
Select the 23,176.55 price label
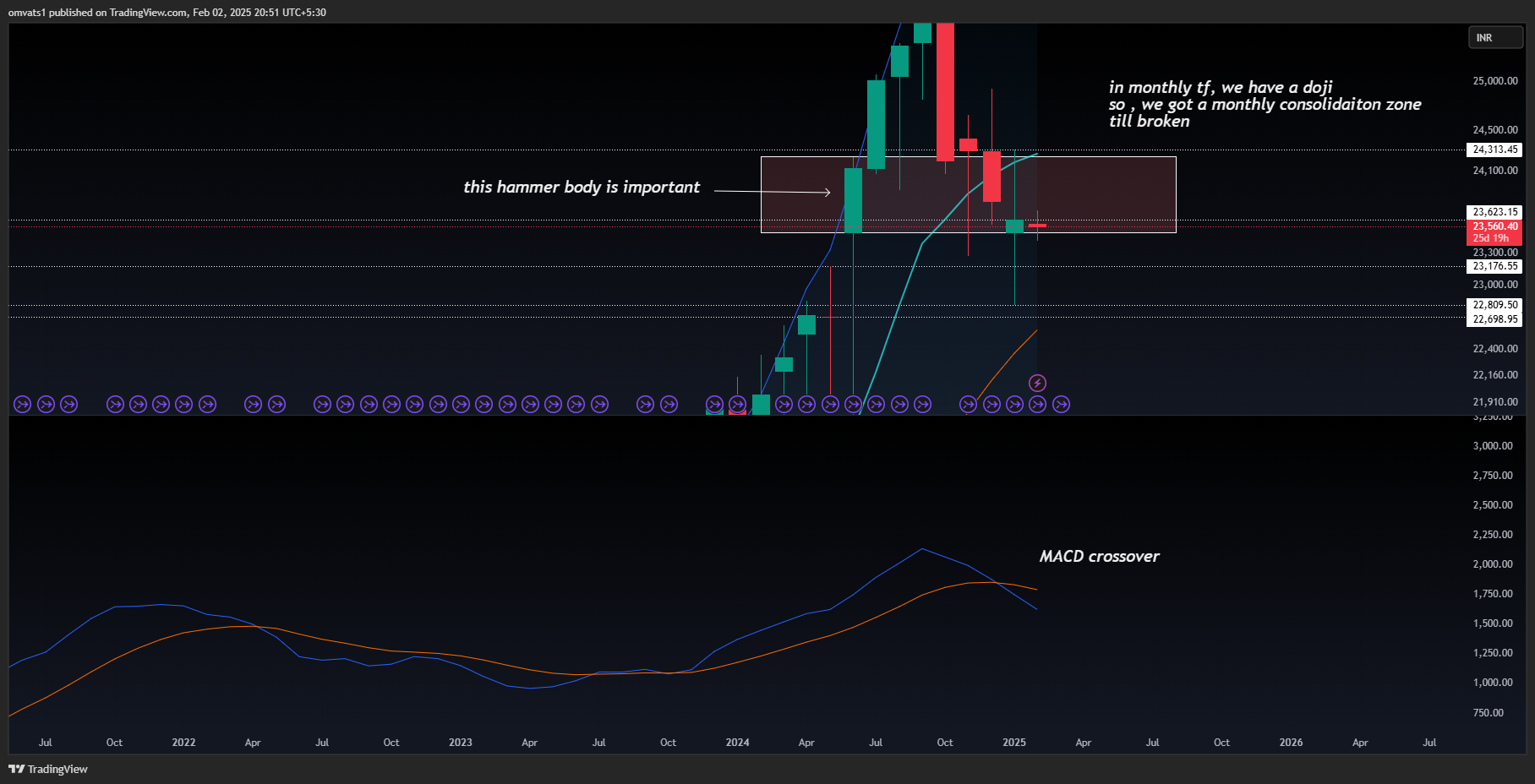coord(1494,266)
